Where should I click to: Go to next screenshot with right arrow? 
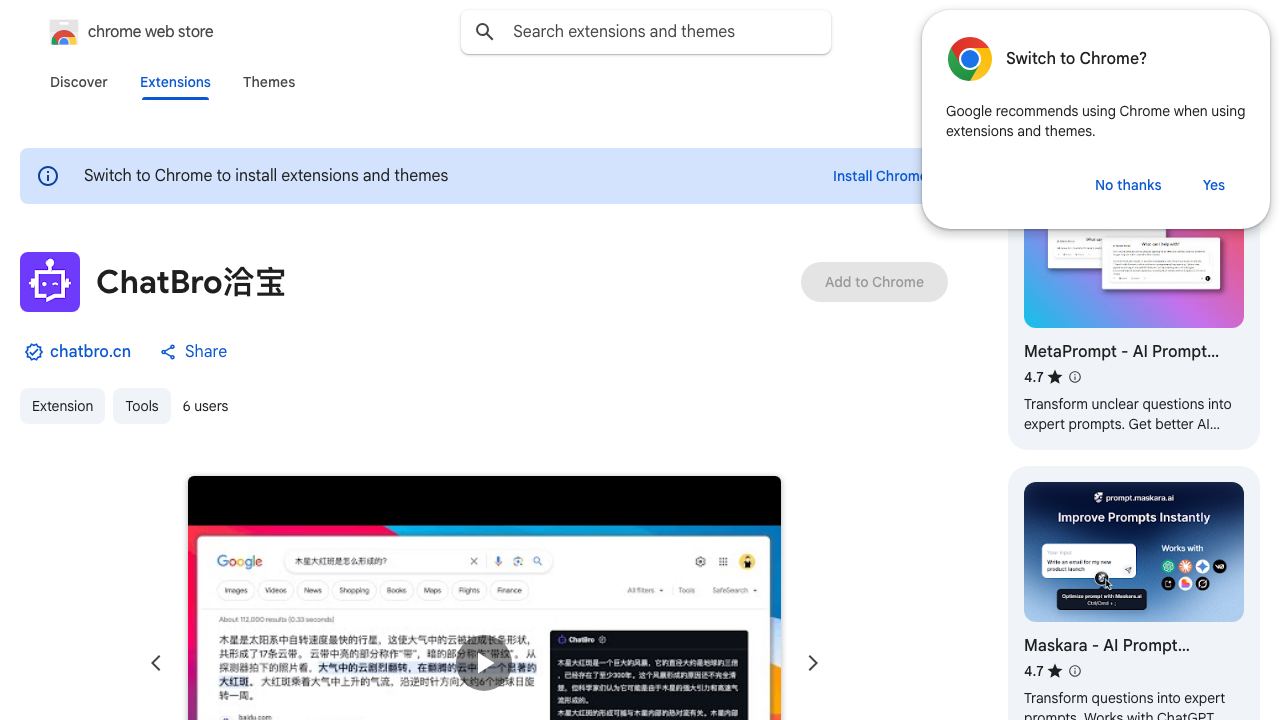[x=813, y=663]
